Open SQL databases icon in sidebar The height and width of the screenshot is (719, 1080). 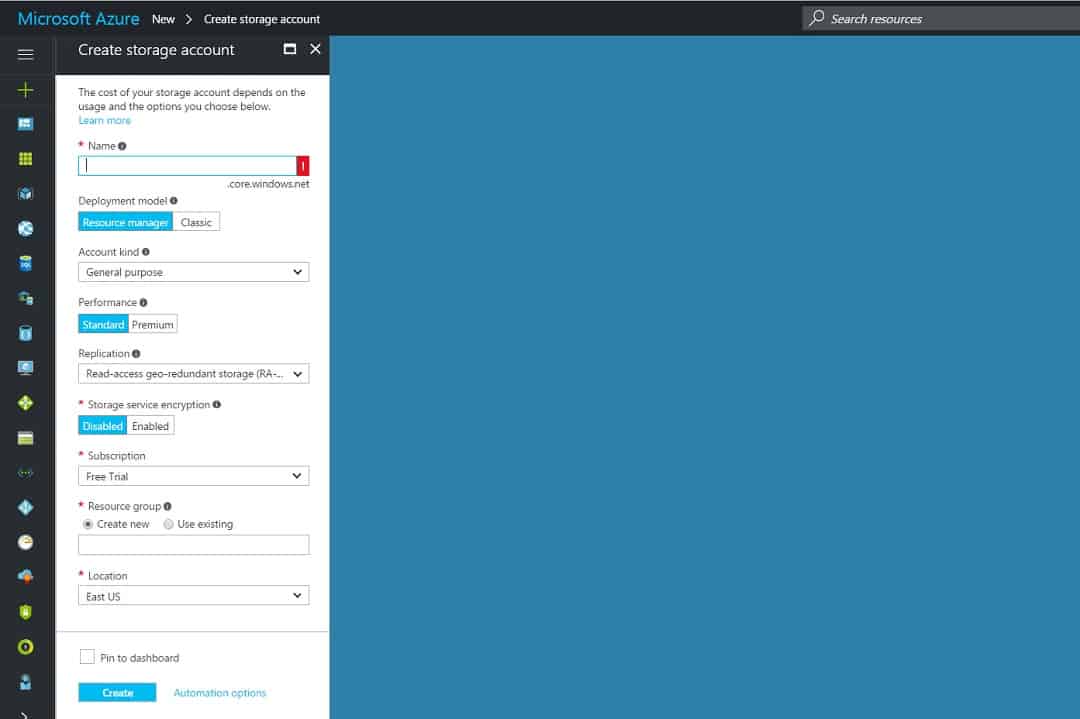tap(25, 263)
